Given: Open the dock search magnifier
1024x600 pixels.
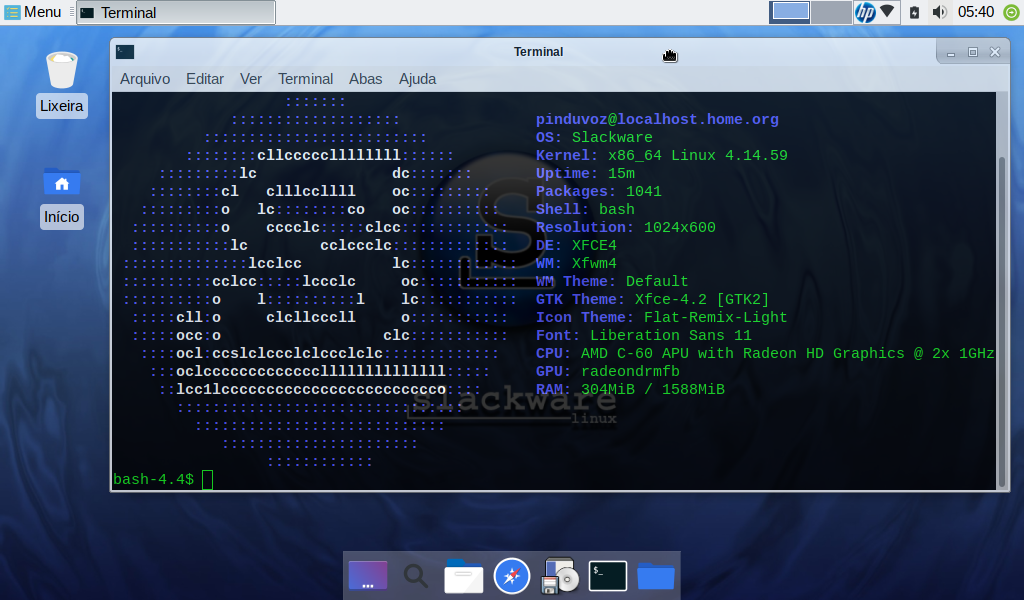Looking at the screenshot, I should 415,576.
